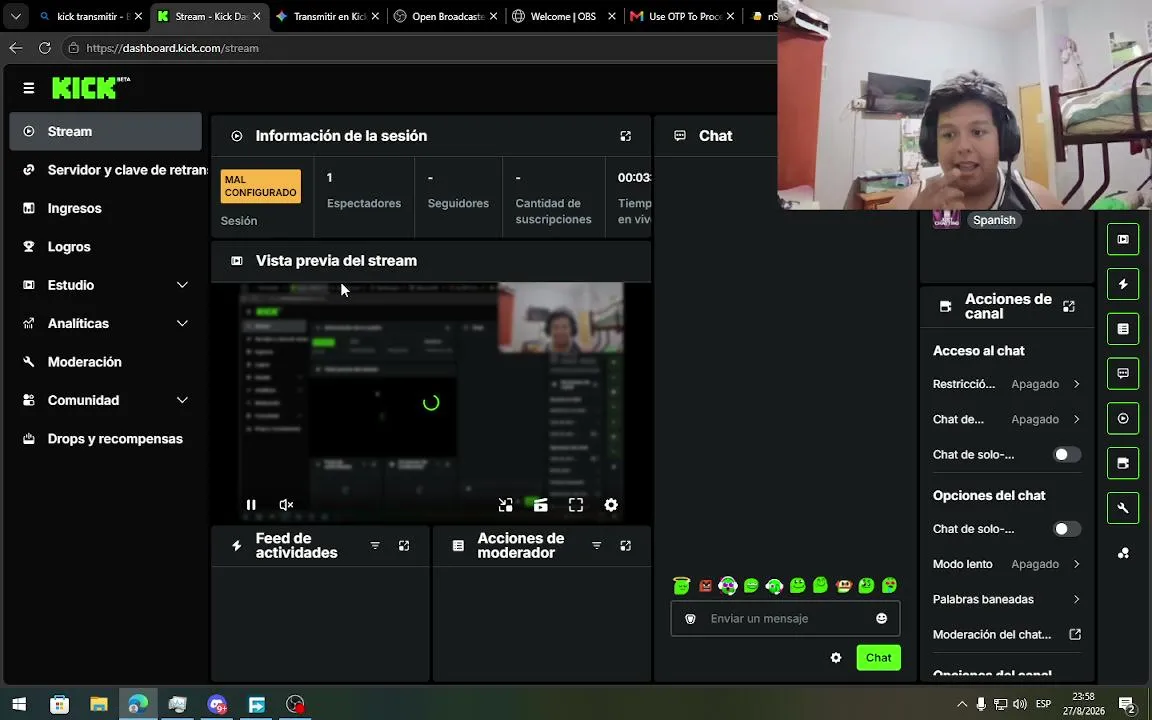This screenshot has height=720, width=1152.
Task: Switch to the Welcome | OBS tab
Action: coord(563,16)
